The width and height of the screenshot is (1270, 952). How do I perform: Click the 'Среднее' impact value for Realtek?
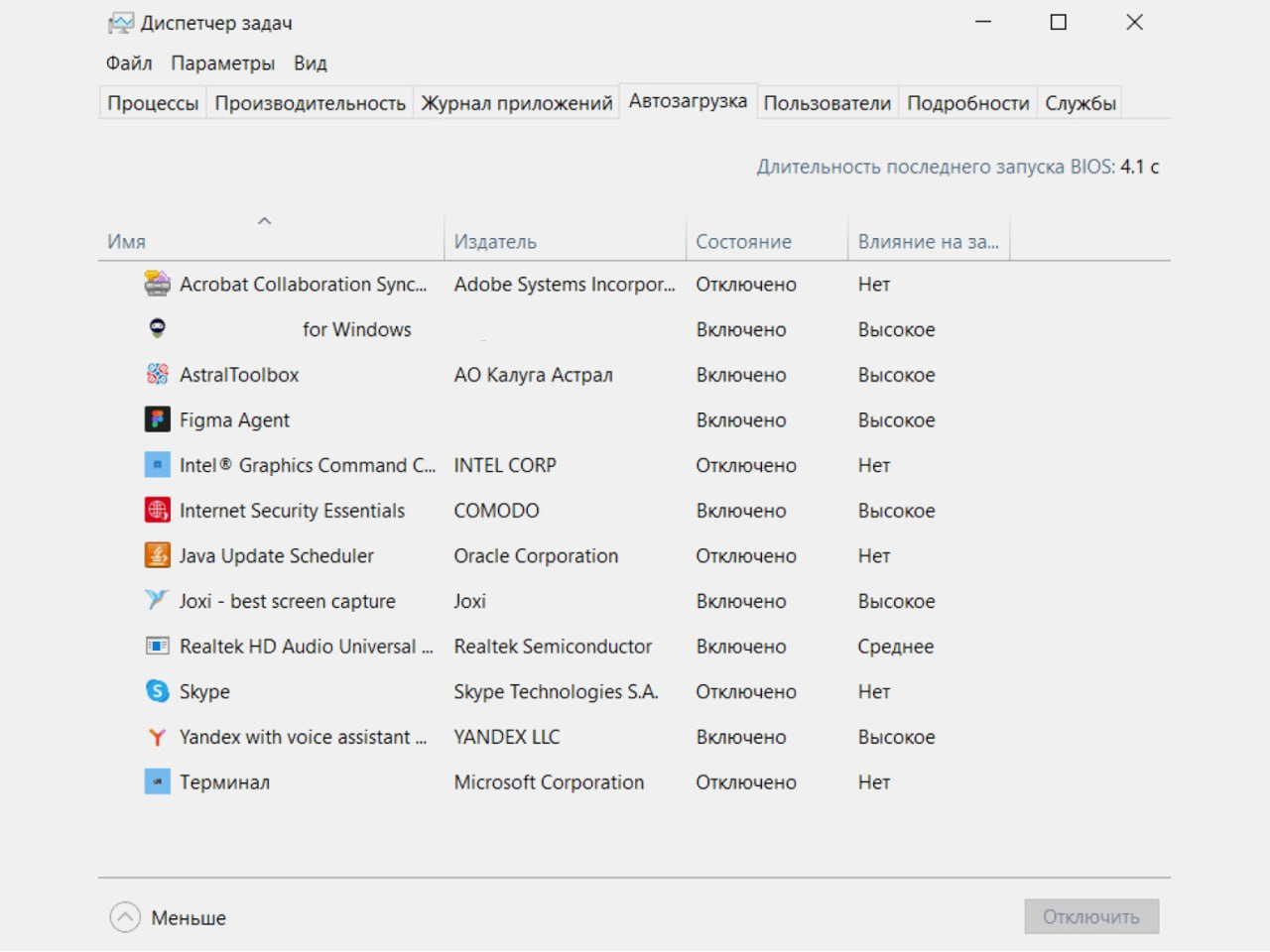pos(896,647)
